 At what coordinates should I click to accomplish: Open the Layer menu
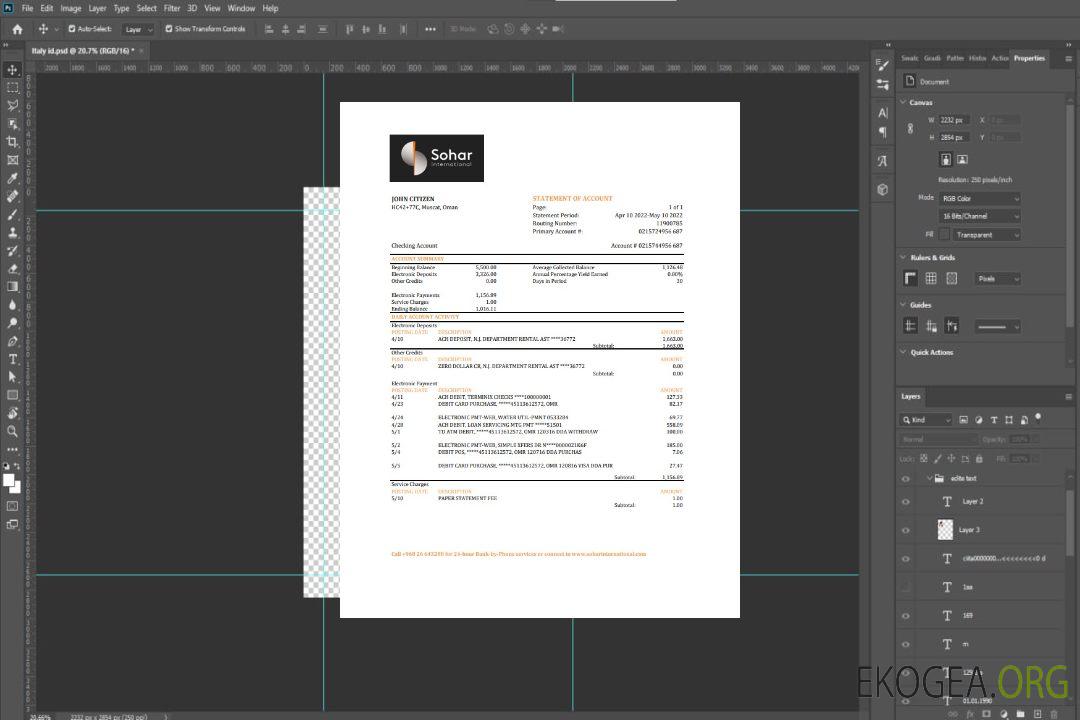coord(97,8)
